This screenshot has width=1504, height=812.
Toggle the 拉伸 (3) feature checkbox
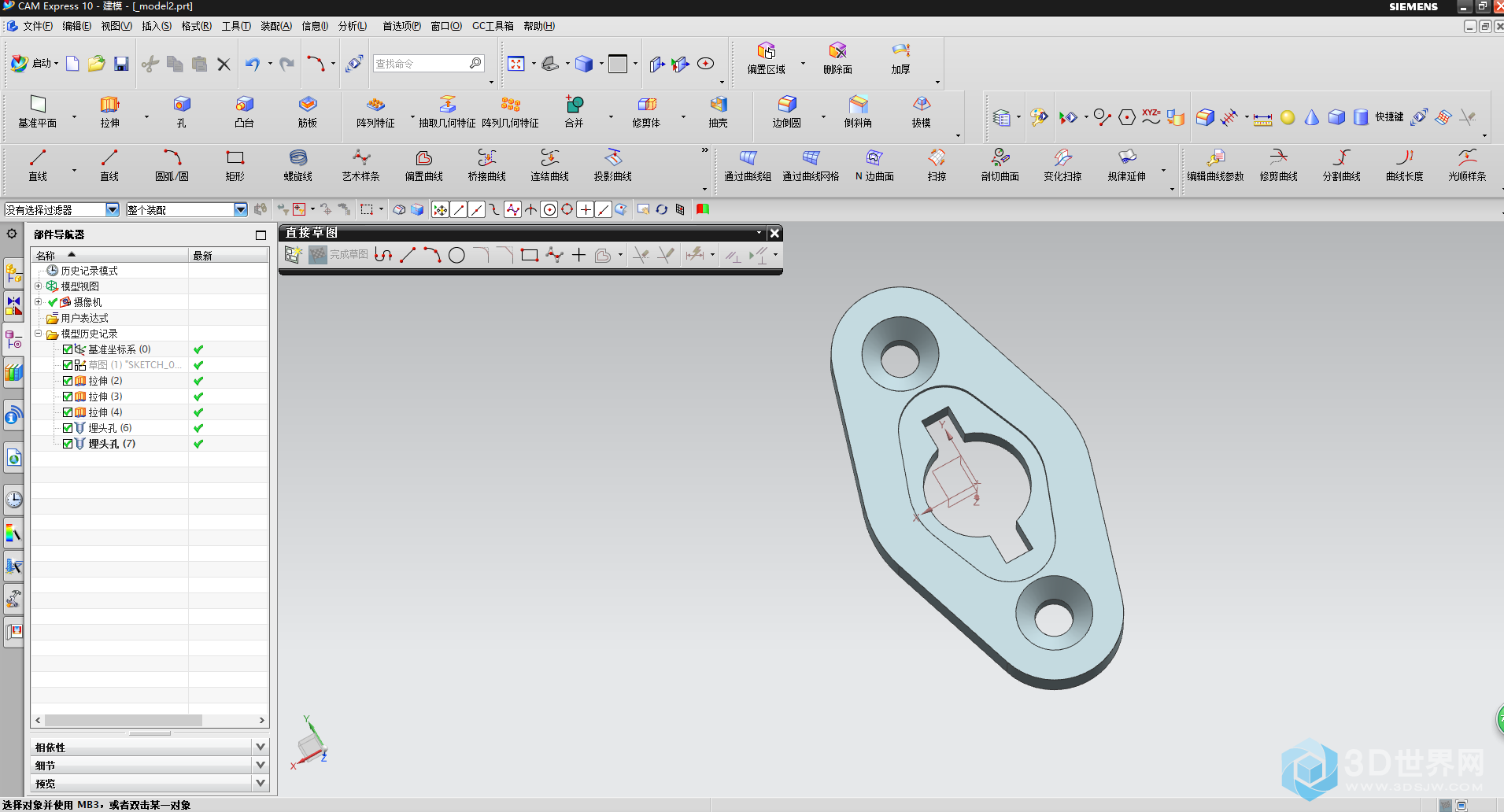[68, 397]
